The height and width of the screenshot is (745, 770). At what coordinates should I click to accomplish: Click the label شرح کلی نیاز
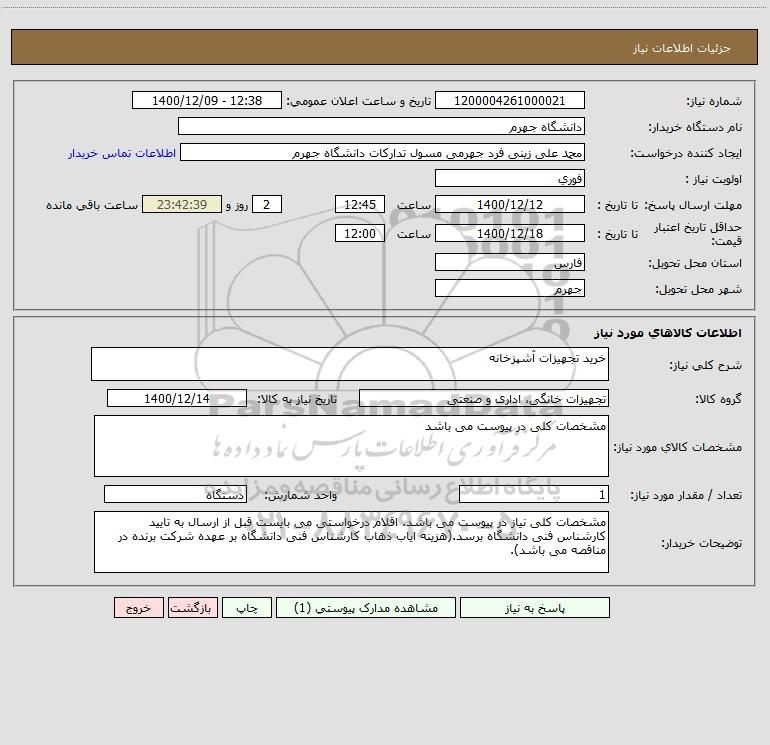pyautogui.click(x=706, y=365)
